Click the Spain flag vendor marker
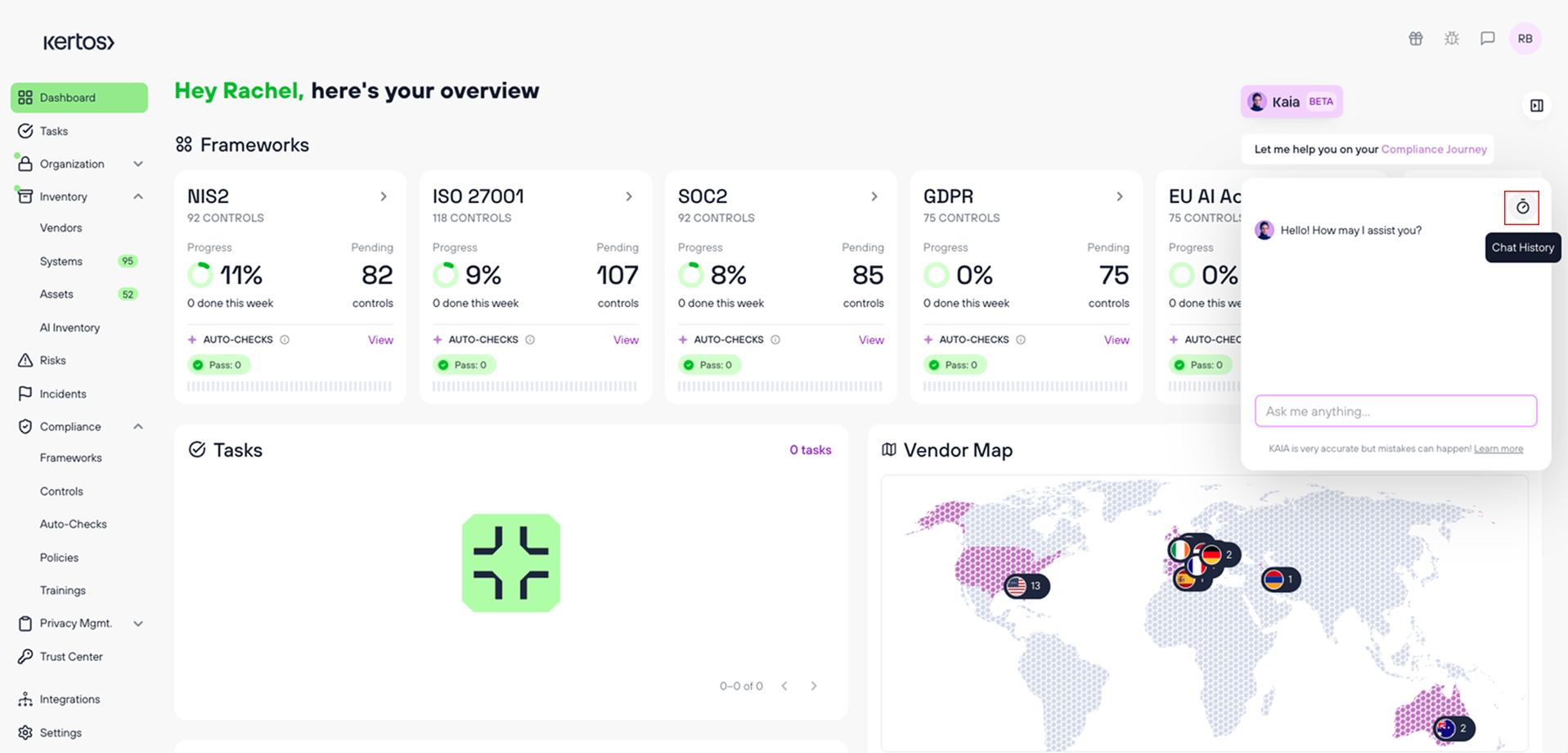 1184,579
